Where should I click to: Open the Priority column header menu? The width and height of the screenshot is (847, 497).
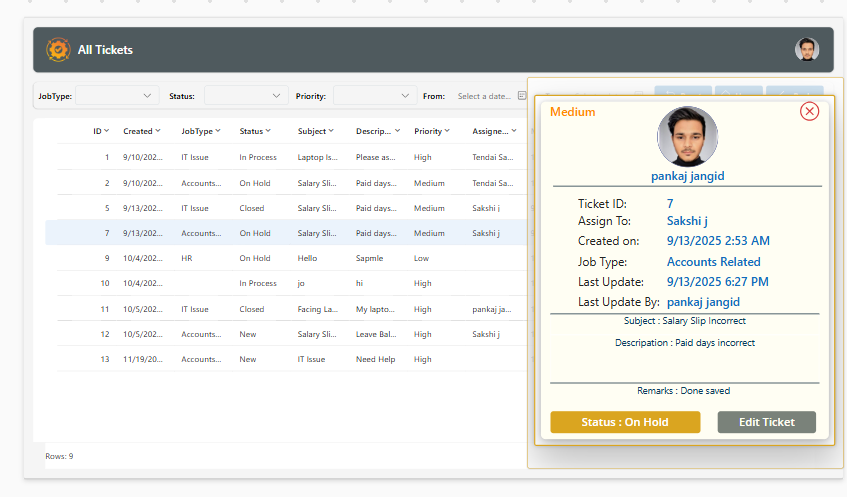point(432,131)
